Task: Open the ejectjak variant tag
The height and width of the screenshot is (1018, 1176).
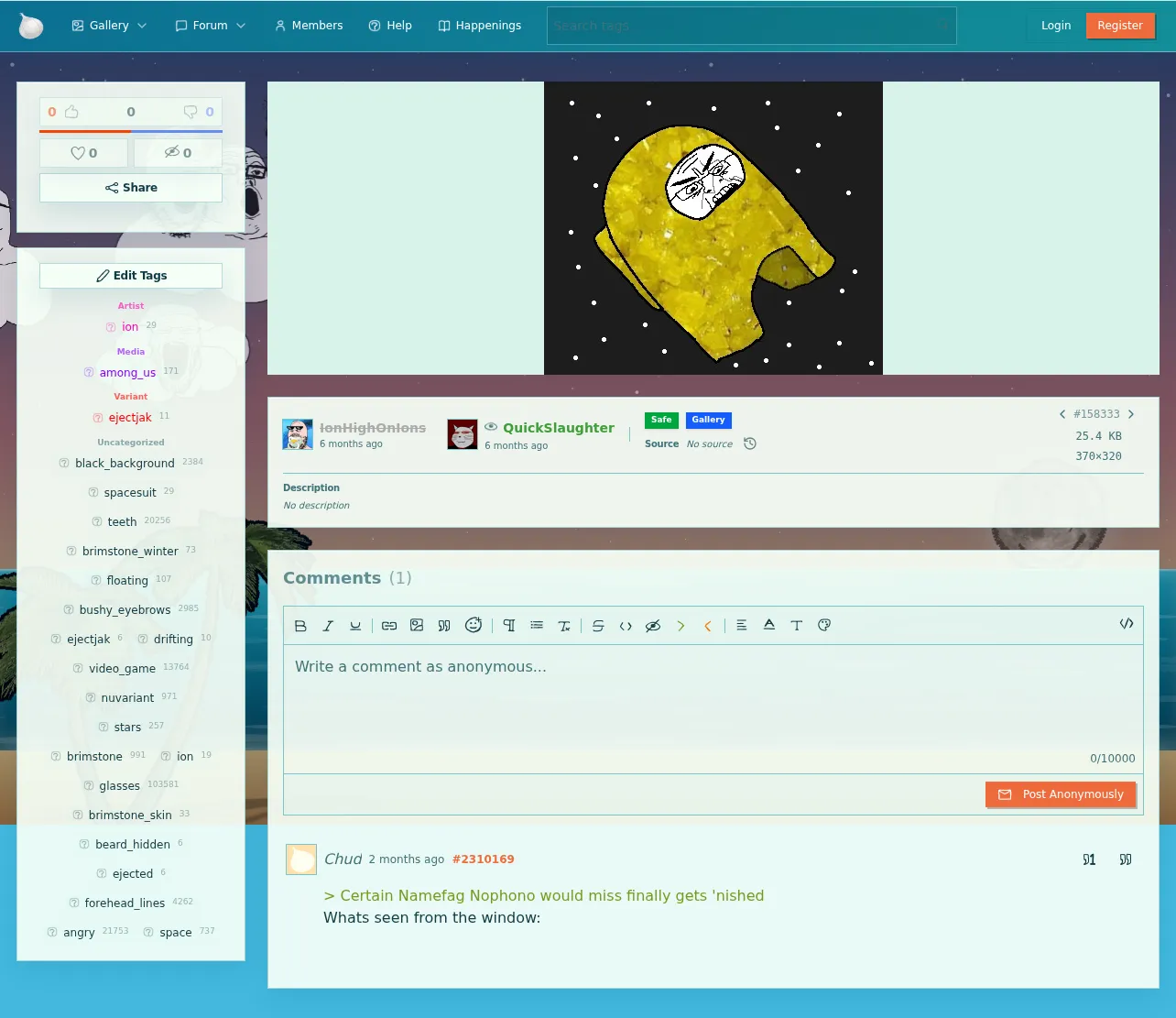Action: (130, 418)
